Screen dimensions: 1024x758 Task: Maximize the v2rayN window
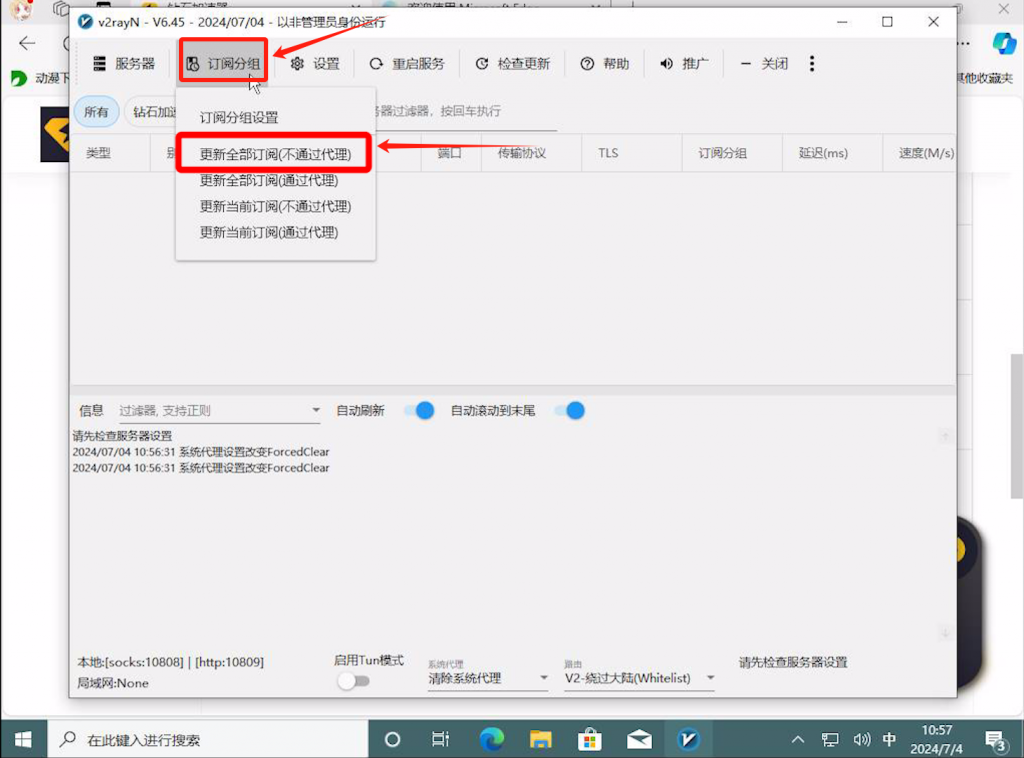click(888, 22)
